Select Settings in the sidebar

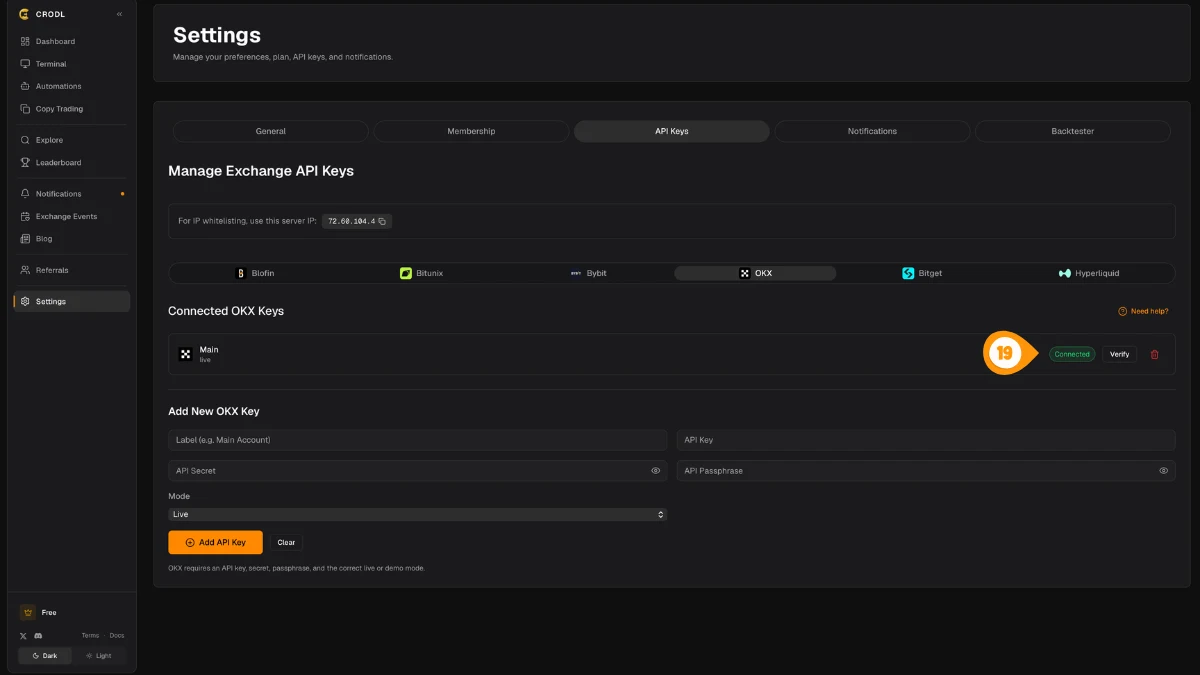tap(72, 301)
